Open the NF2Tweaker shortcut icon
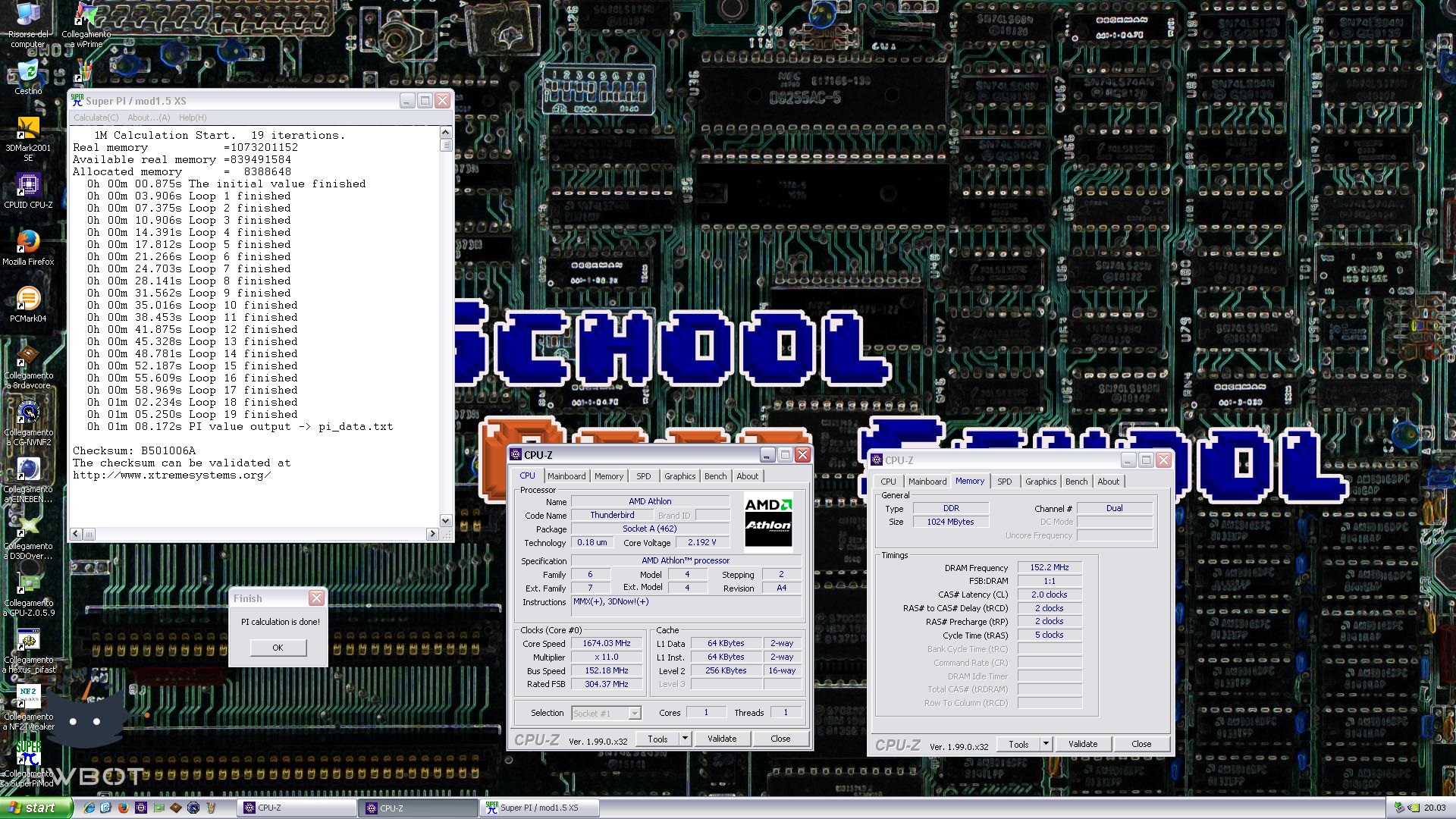Image resolution: width=1456 pixels, height=819 pixels. (28, 708)
